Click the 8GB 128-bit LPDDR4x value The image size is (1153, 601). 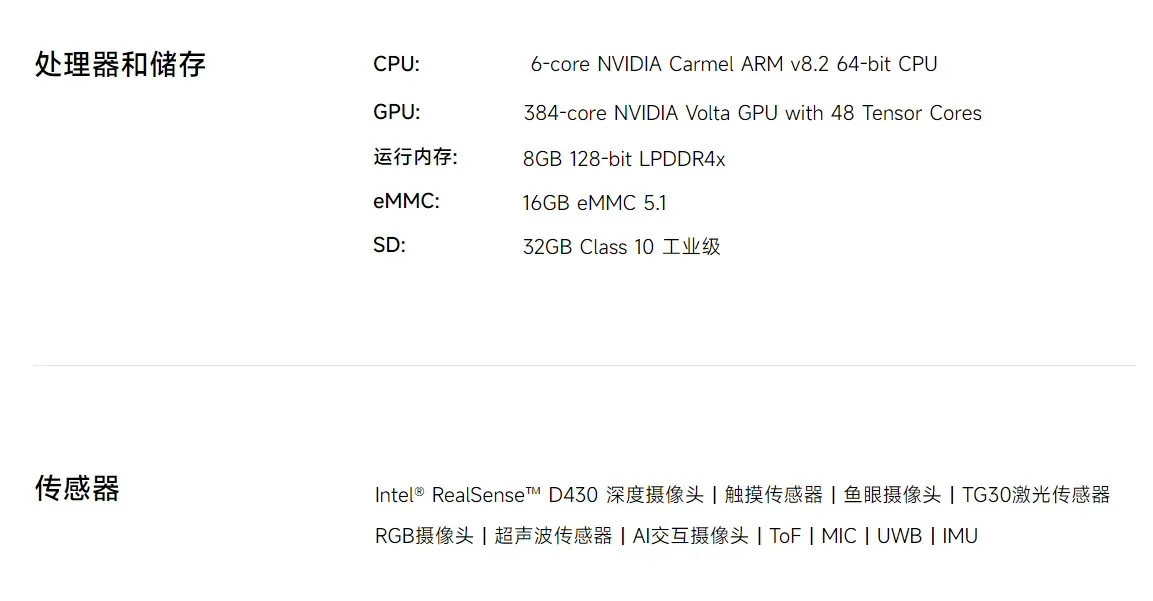[x=624, y=159]
